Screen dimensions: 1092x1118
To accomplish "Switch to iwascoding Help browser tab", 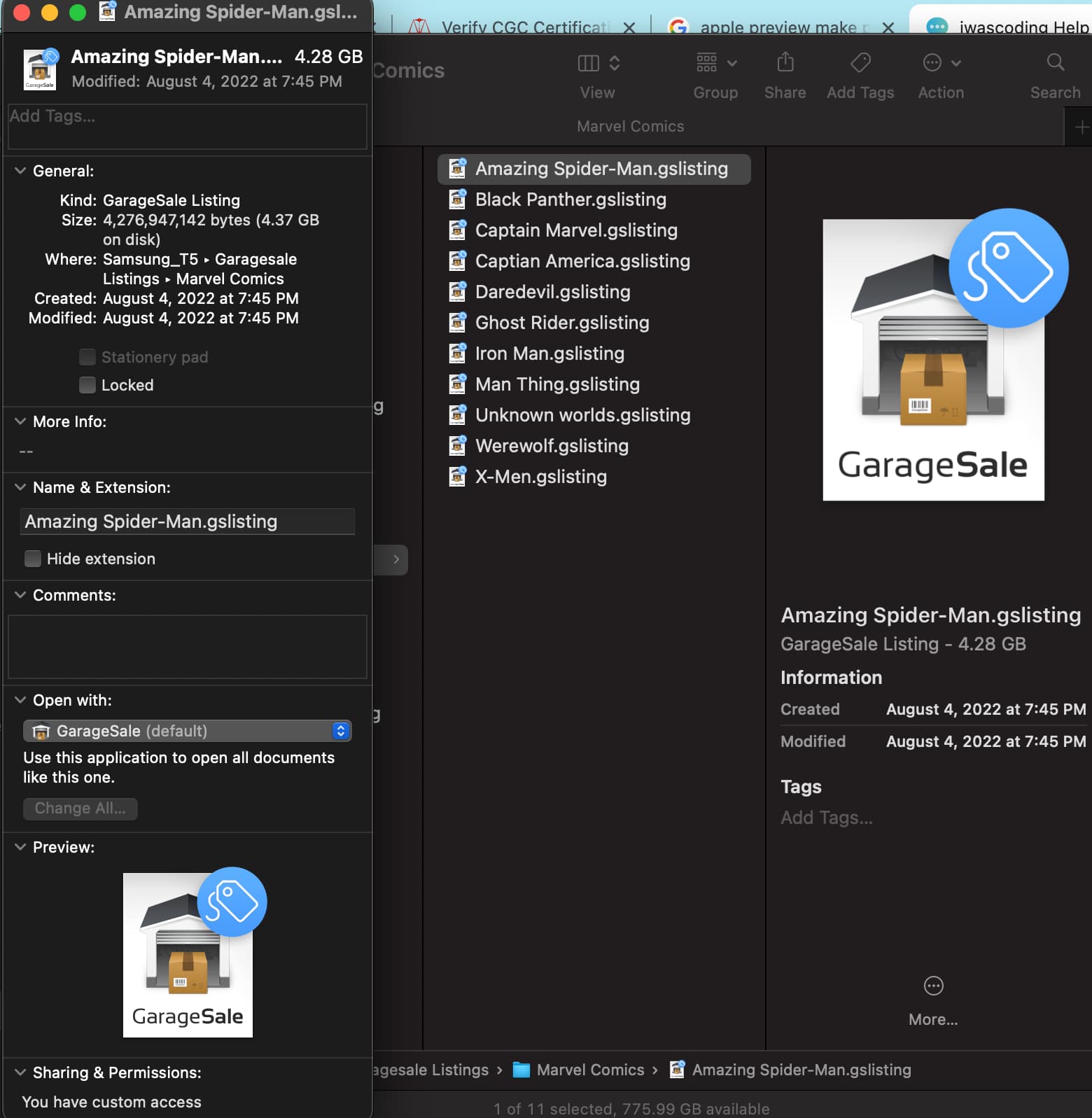I will pyautogui.click(x=1008, y=27).
